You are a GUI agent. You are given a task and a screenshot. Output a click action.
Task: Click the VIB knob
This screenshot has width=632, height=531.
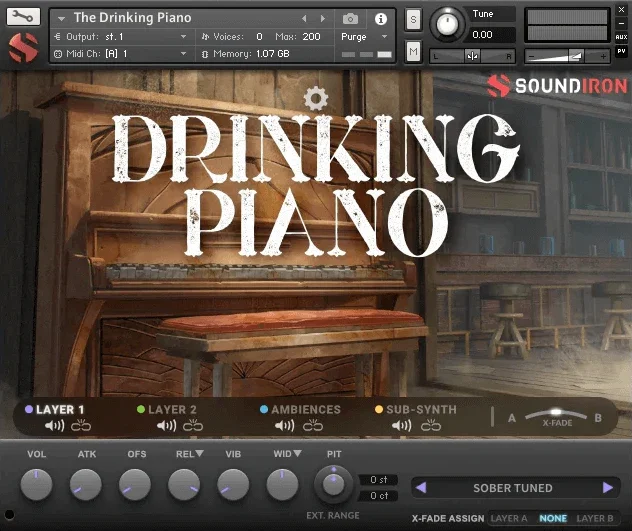coord(233,485)
